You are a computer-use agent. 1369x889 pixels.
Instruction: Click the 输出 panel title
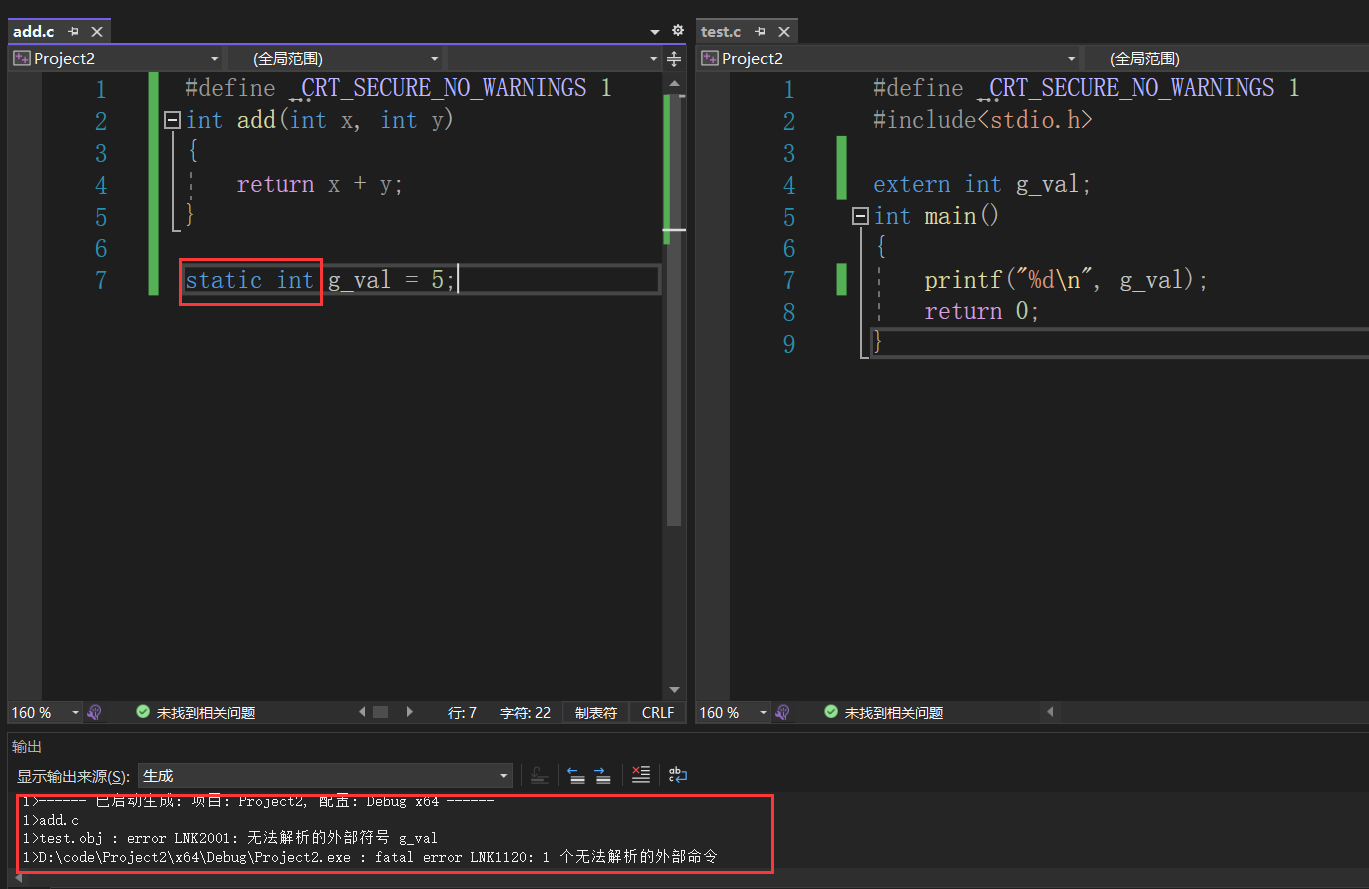pyautogui.click(x=26, y=747)
